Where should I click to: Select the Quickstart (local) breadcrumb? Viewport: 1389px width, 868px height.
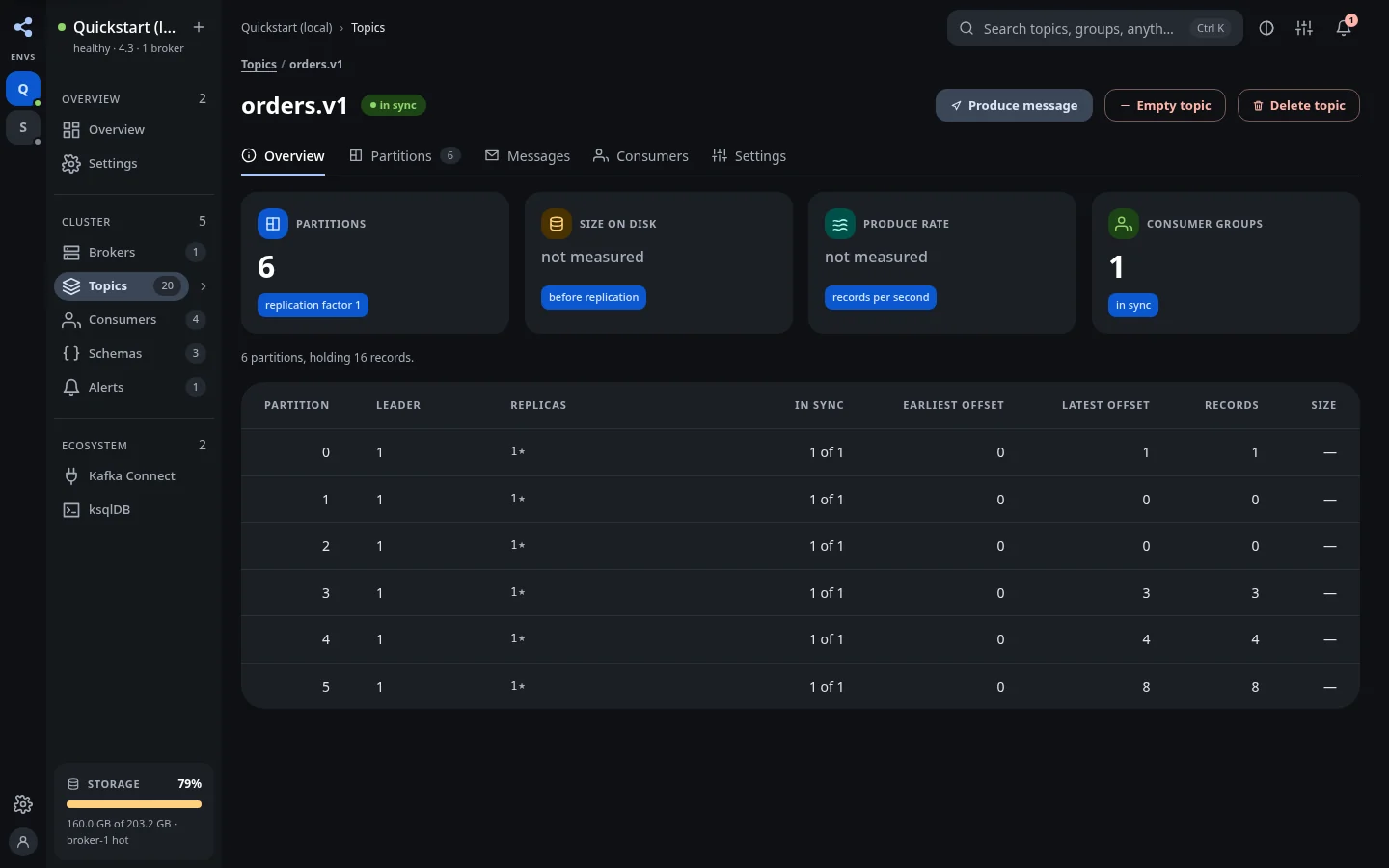tap(286, 28)
